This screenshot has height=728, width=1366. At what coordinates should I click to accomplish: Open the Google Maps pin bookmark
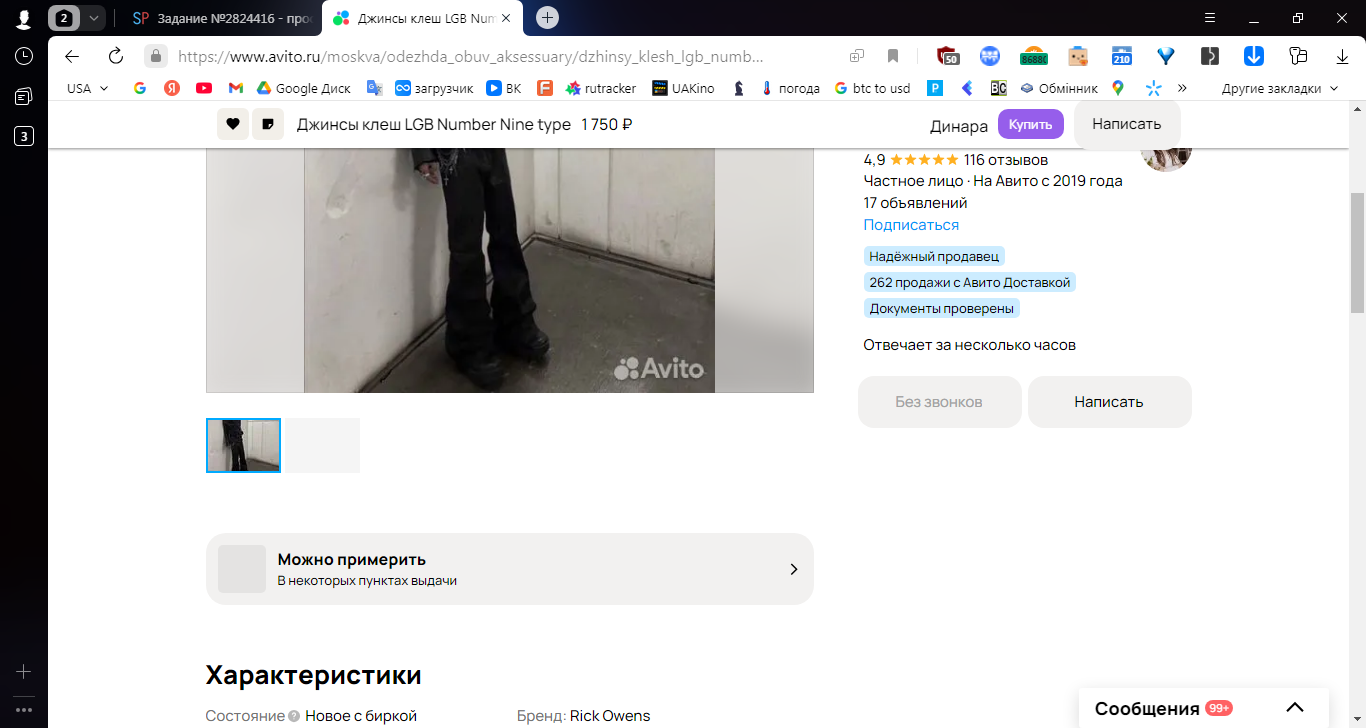(1118, 88)
